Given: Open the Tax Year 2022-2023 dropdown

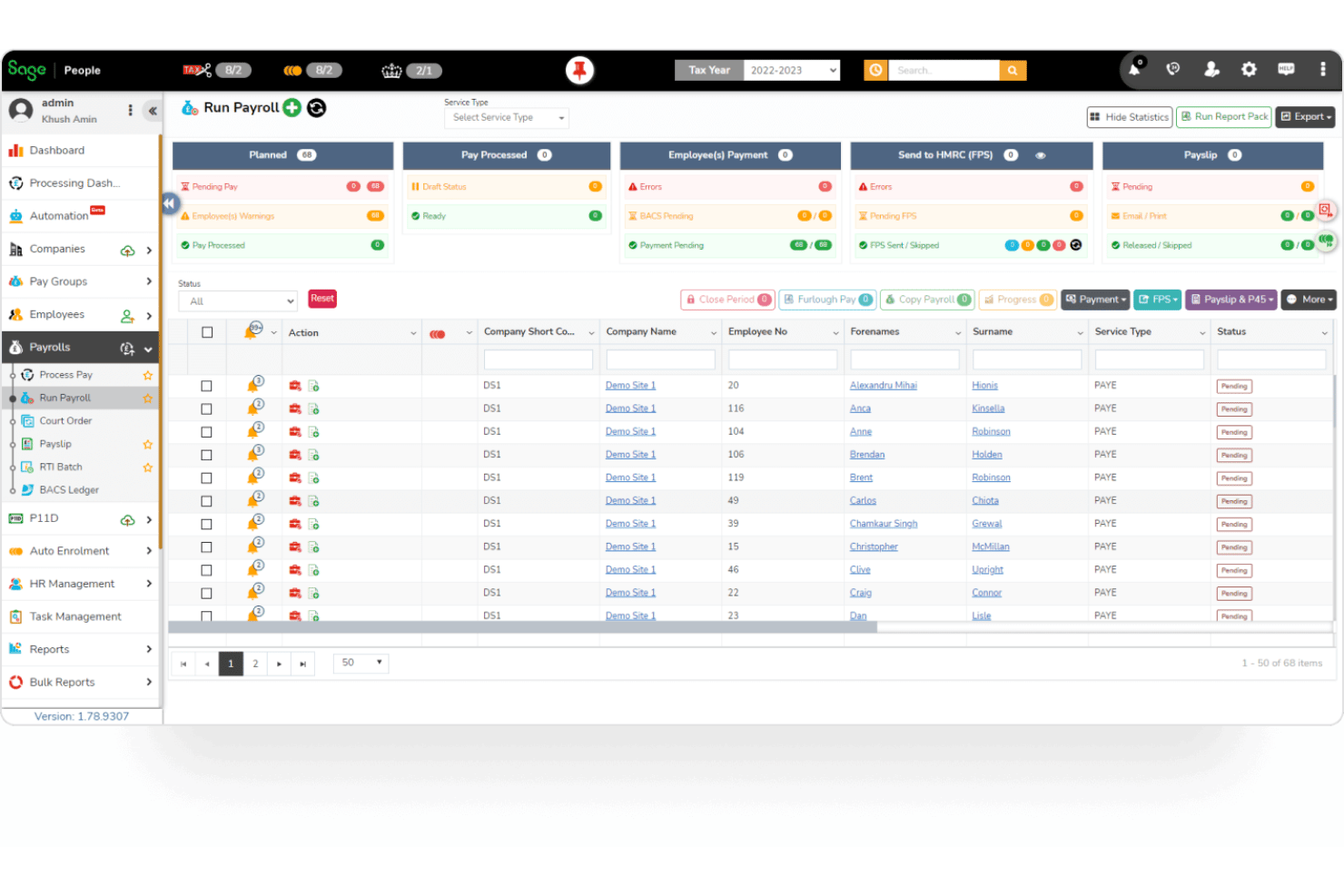Looking at the screenshot, I should 792,70.
